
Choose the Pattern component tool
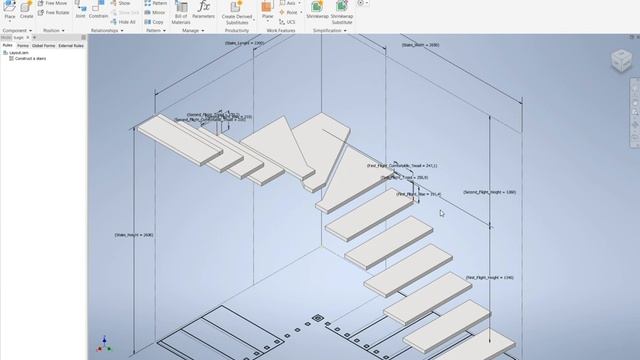coord(156,3)
